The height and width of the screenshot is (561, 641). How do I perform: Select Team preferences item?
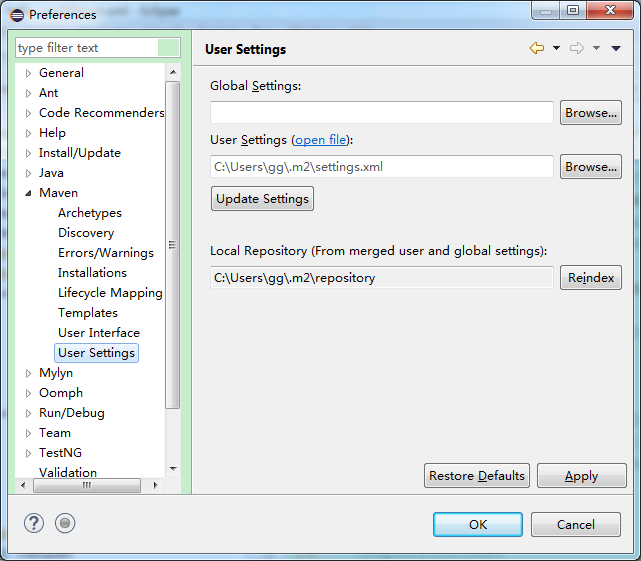click(55, 433)
